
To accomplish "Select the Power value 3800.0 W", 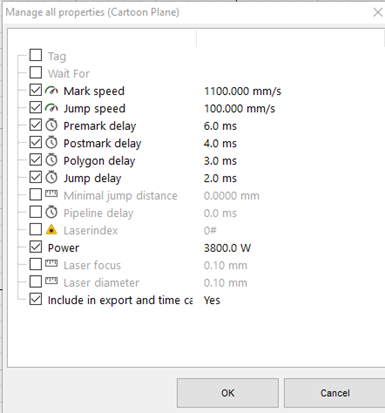I will pos(227,248).
